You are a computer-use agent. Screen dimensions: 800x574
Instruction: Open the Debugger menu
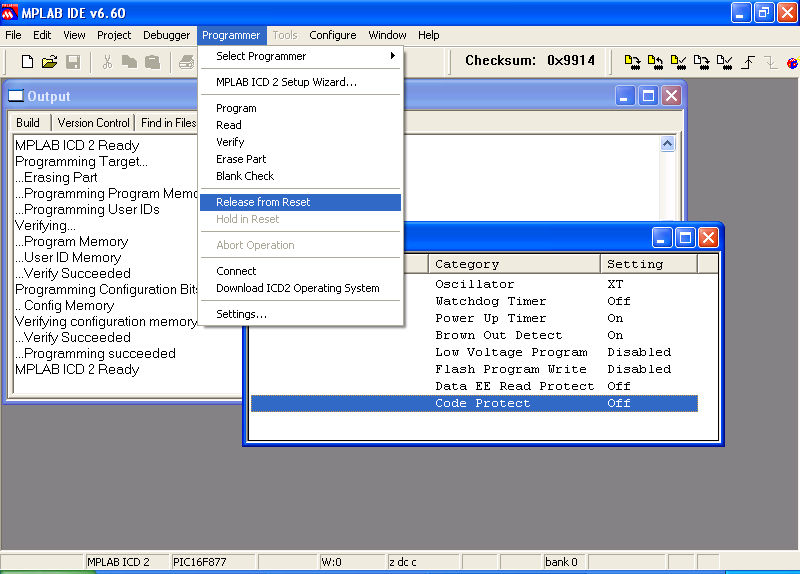click(166, 35)
